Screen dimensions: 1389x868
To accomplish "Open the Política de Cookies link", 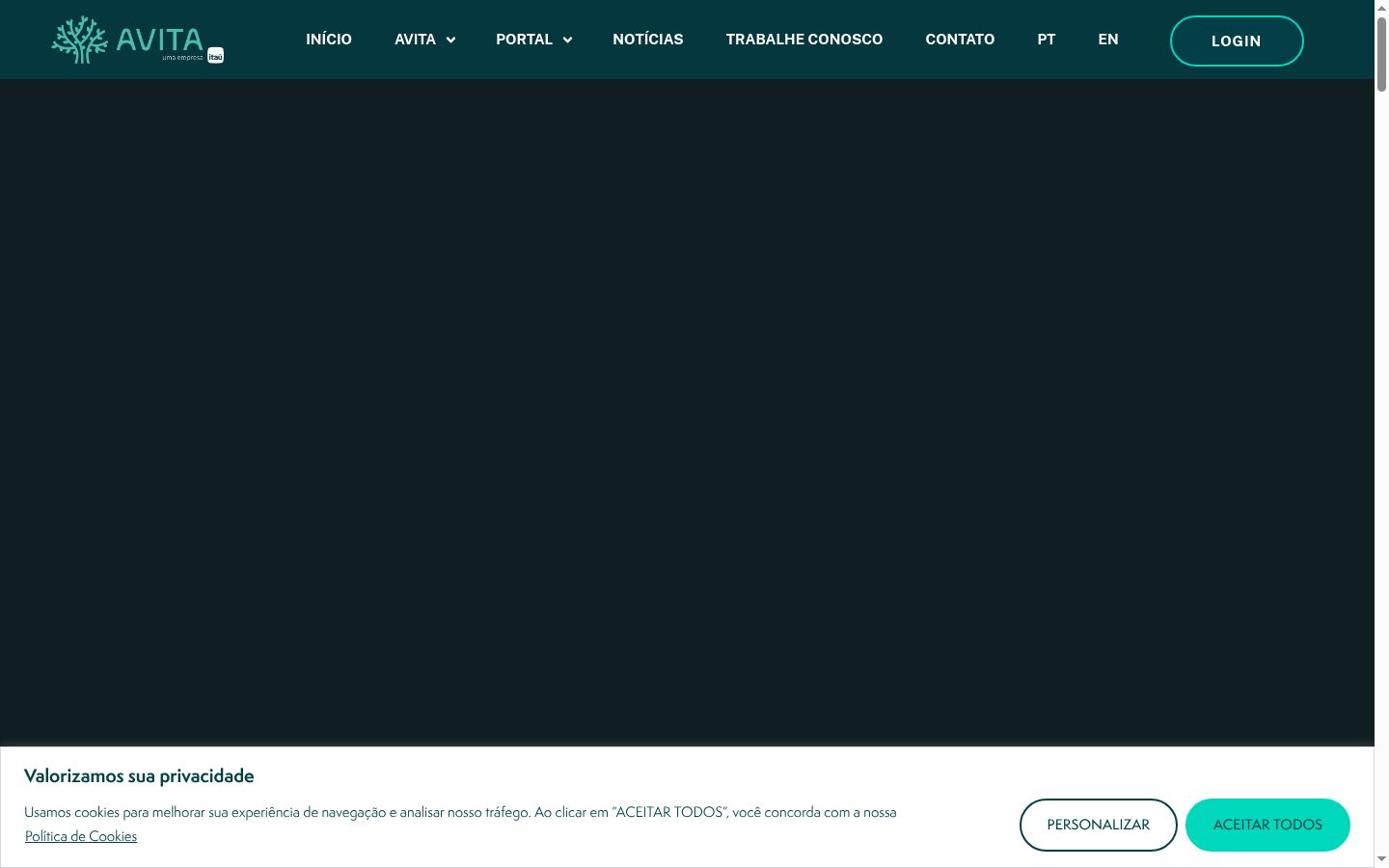I will (81, 836).
